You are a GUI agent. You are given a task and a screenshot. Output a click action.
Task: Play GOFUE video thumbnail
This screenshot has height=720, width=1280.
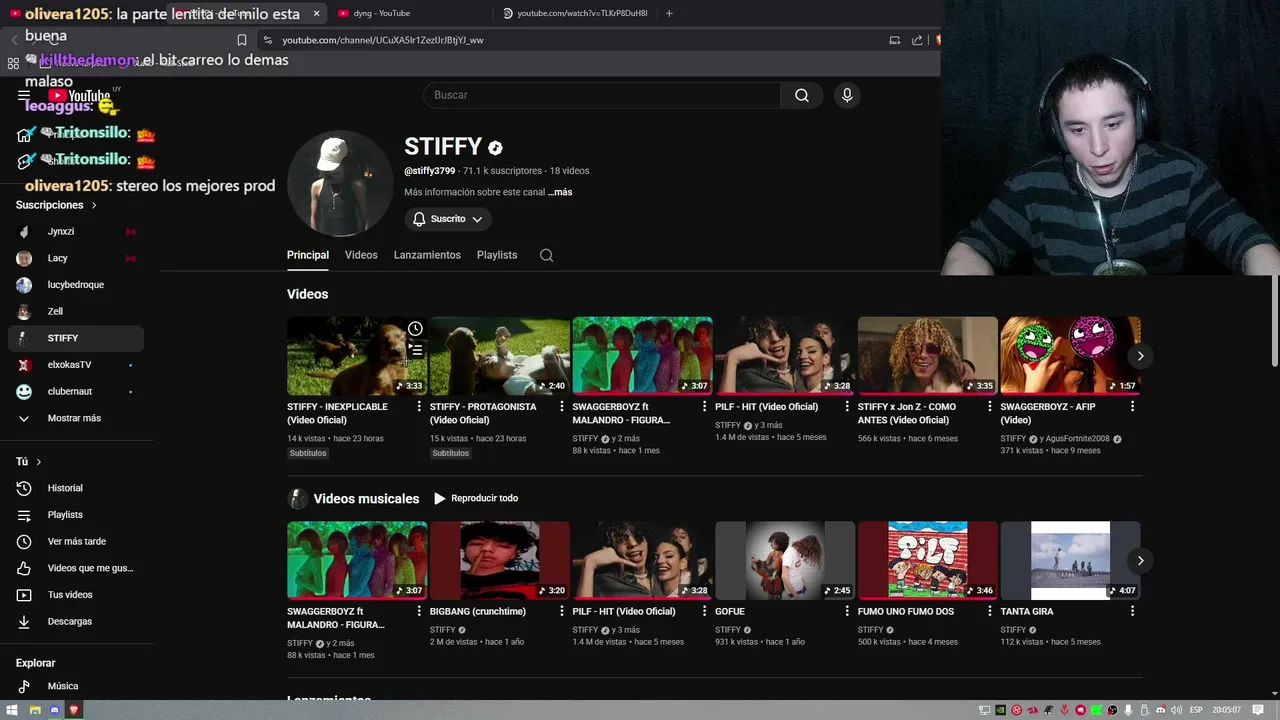pyautogui.click(x=785, y=560)
